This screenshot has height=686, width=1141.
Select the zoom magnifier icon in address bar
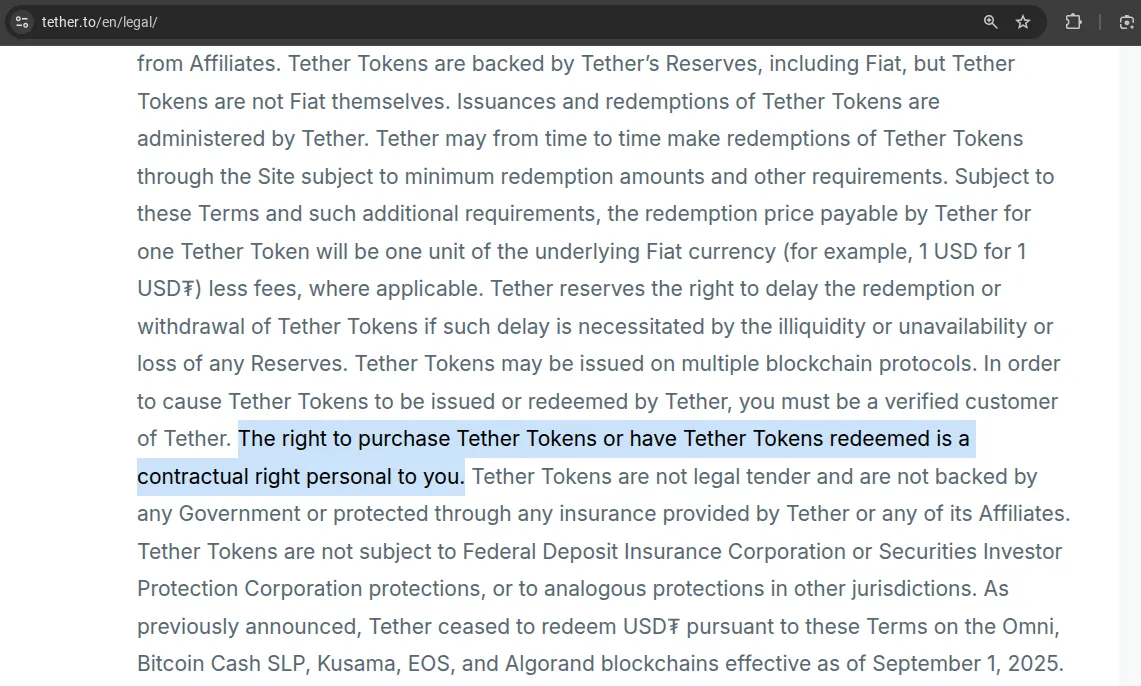click(x=990, y=21)
